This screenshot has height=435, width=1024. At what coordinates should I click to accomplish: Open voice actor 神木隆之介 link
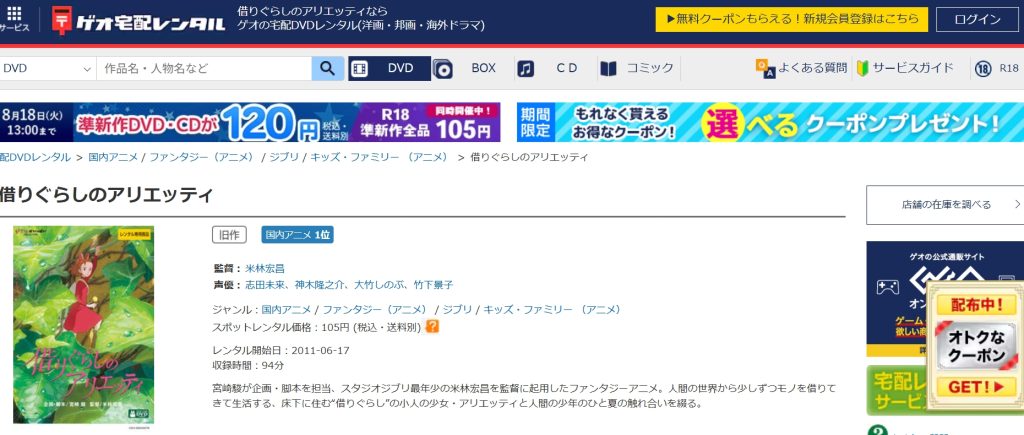tap(319, 285)
